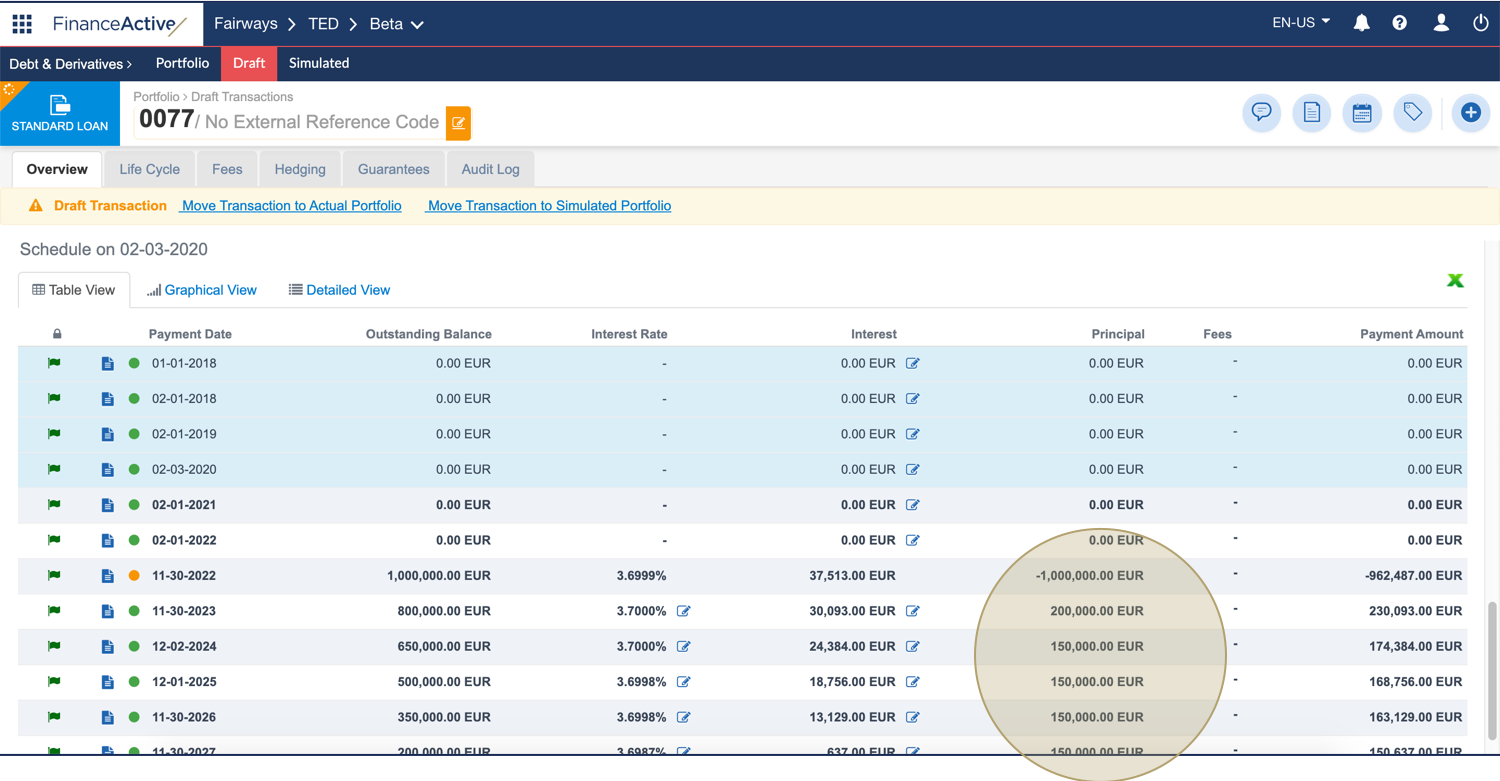Click the blue plus icon to add new item
This screenshot has height=781, width=1500.
(x=1470, y=113)
